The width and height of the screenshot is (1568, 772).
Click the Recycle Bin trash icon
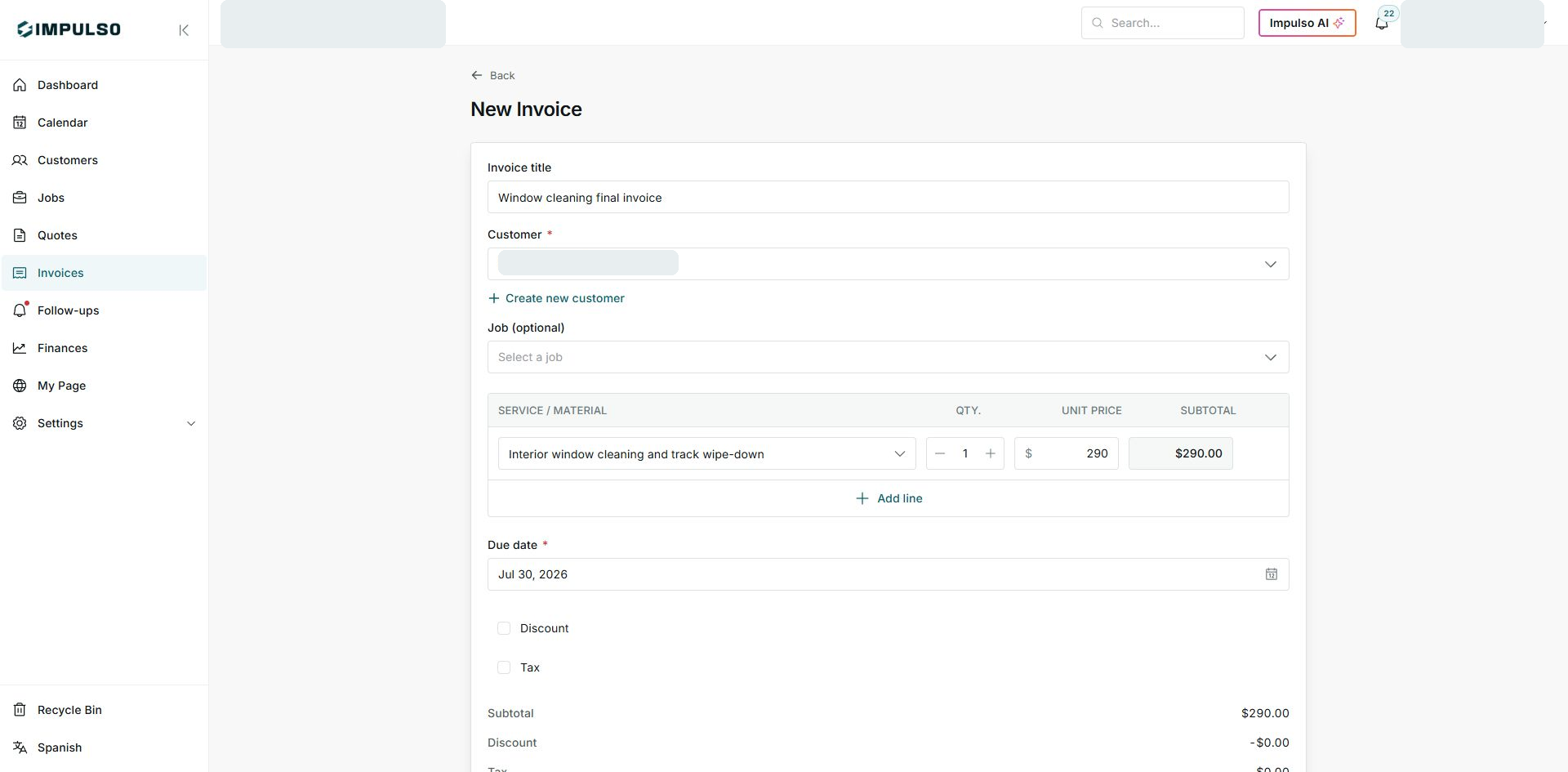(20, 710)
